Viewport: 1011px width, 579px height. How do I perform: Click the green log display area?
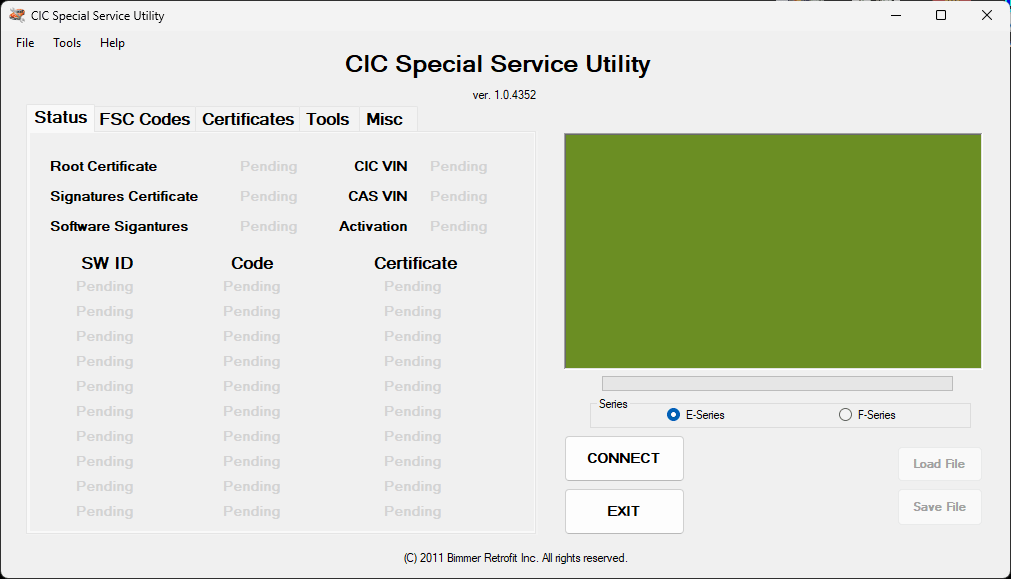pyautogui.click(x=772, y=251)
